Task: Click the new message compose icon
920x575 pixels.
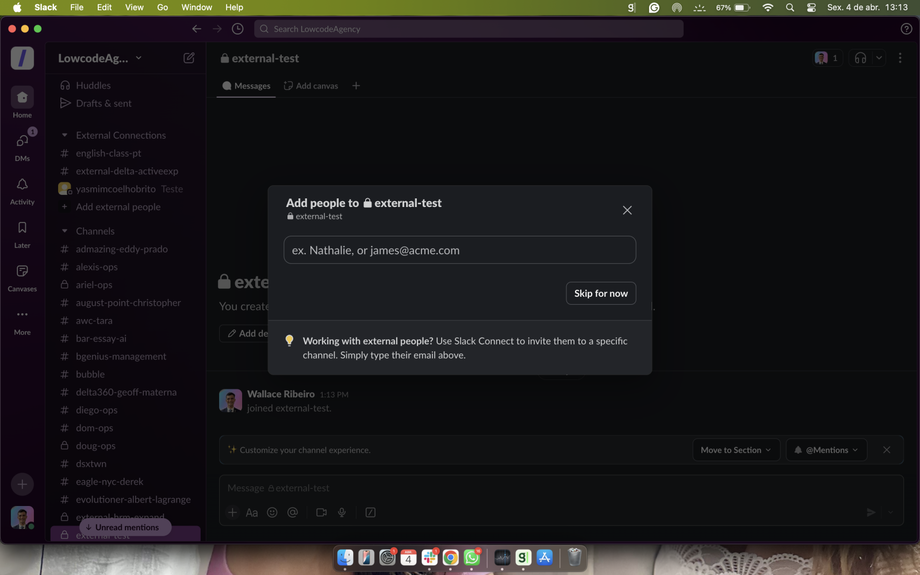Action: [189, 58]
